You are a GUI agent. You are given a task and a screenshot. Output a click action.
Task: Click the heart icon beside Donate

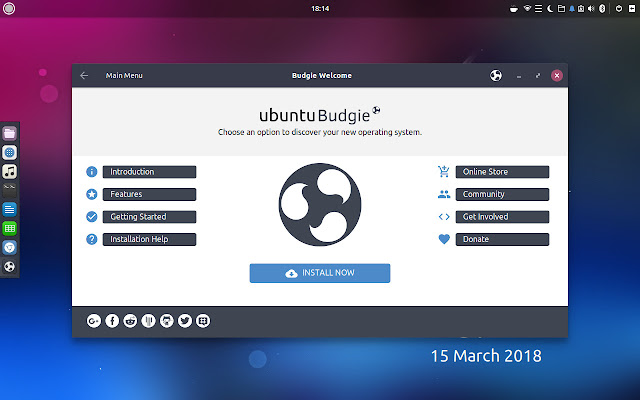[x=444, y=239]
